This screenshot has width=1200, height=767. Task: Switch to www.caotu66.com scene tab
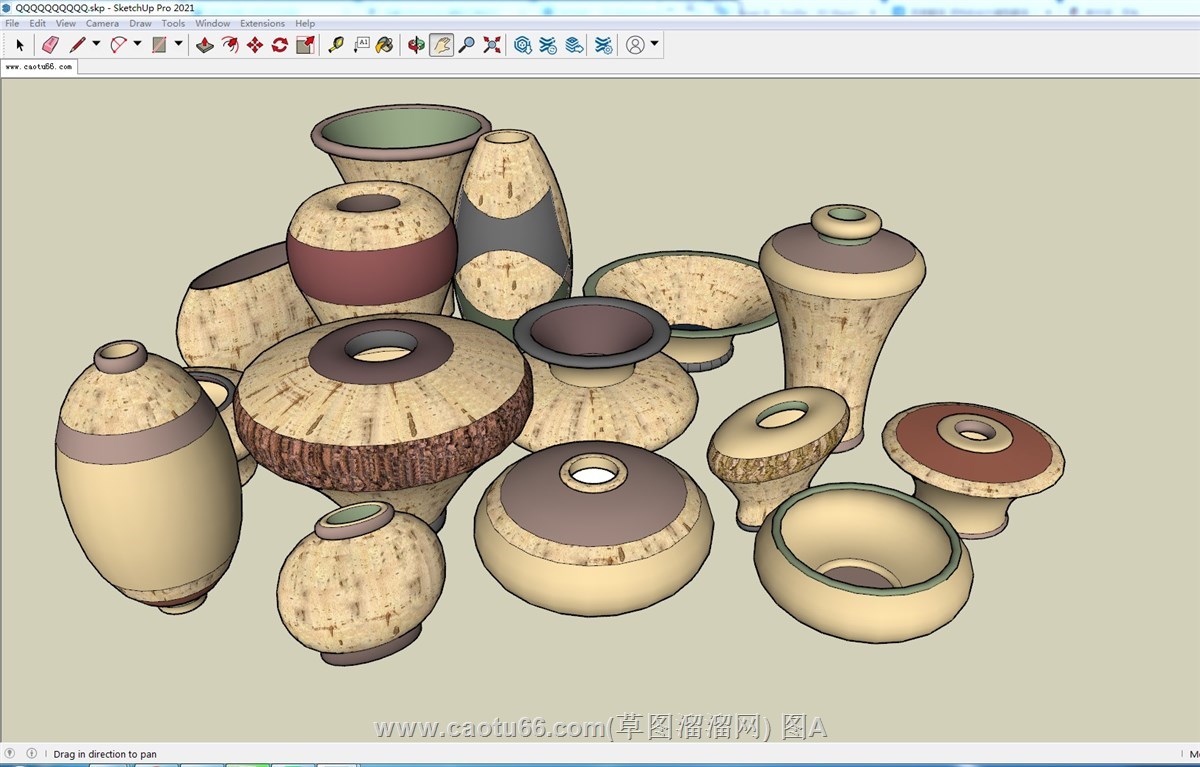tap(39, 67)
